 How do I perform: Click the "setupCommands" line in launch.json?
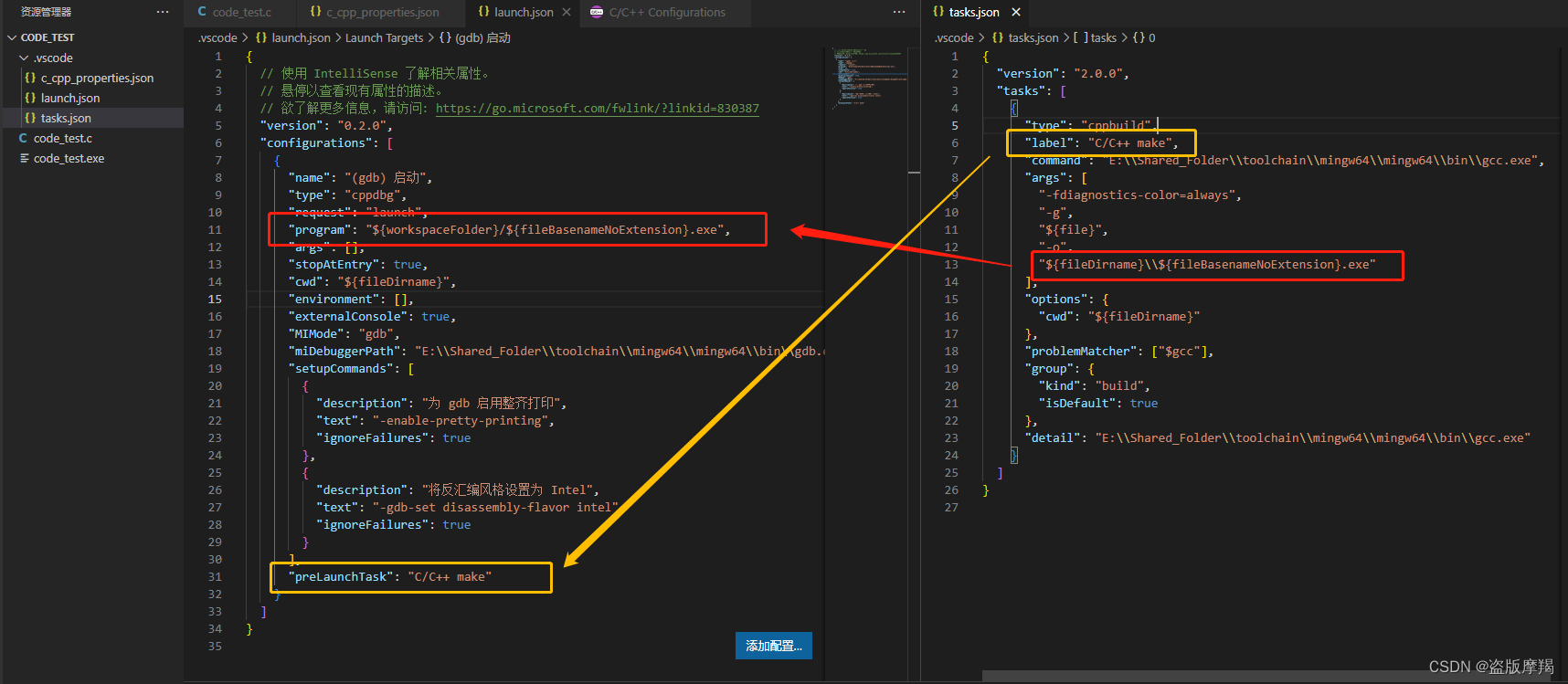pyautogui.click(x=351, y=368)
